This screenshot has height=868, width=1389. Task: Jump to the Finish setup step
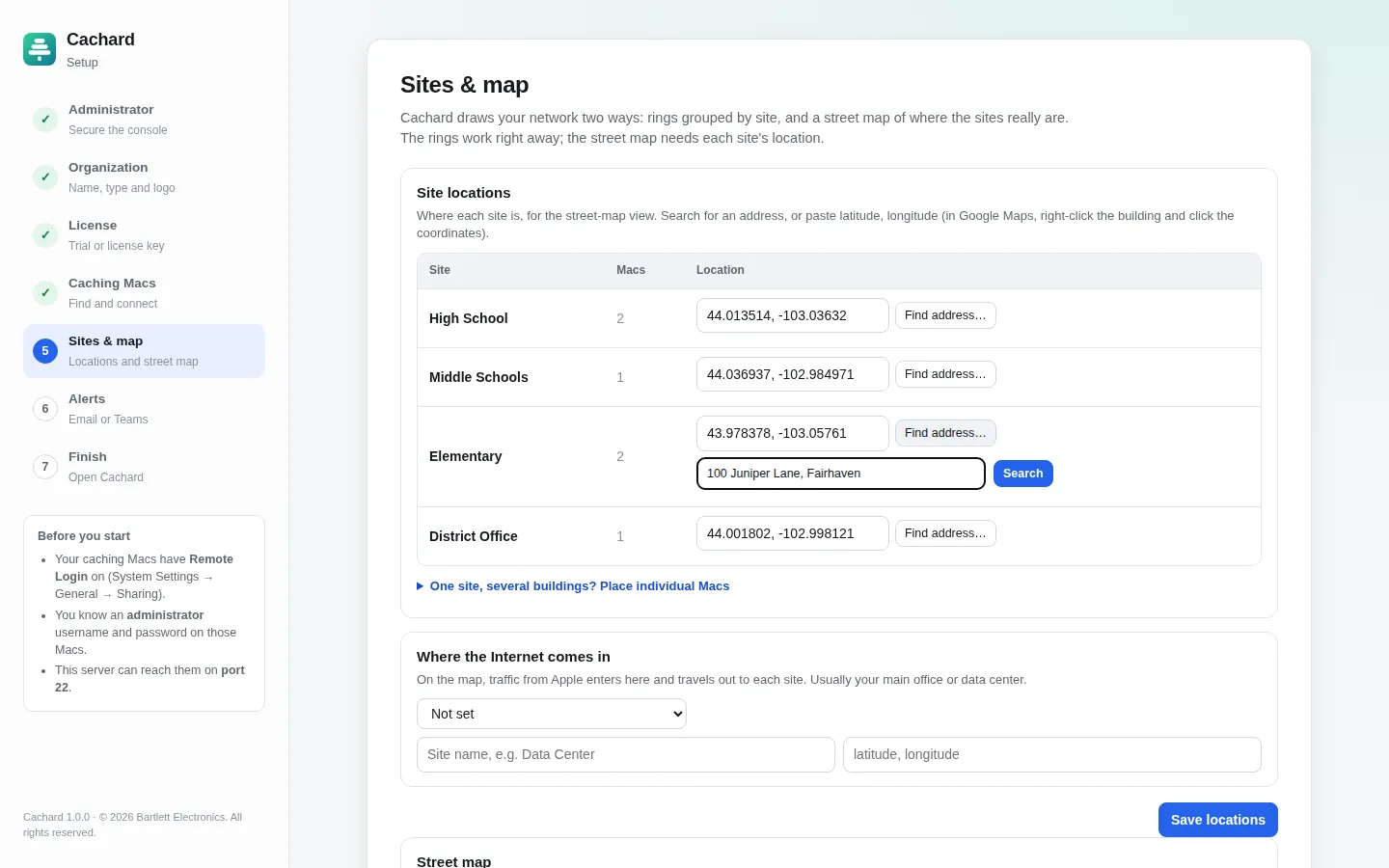144,467
